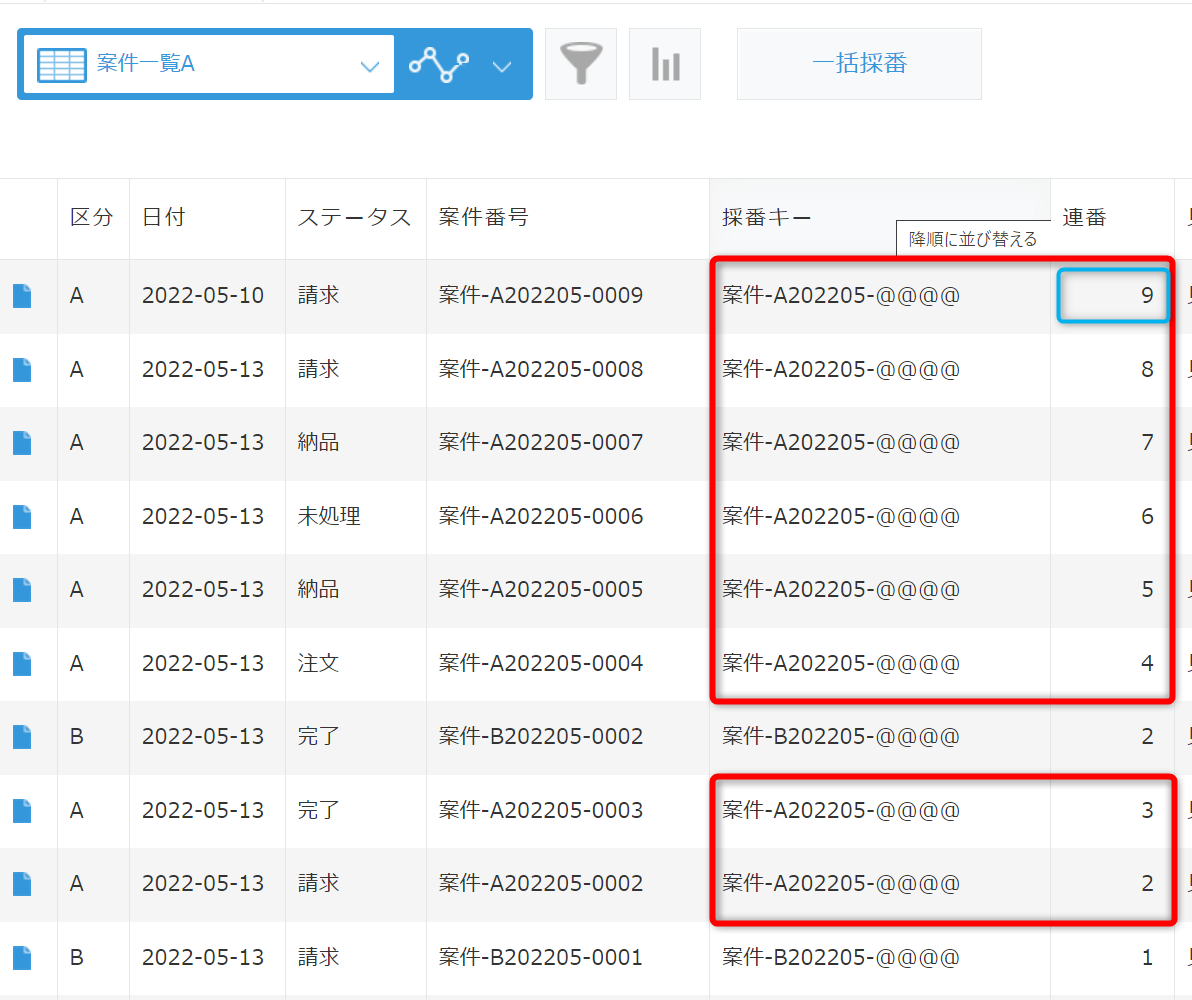The height and width of the screenshot is (1000, 1192).
Task: Select the 連番 cell showing 7
Action: pos(1113,443)
